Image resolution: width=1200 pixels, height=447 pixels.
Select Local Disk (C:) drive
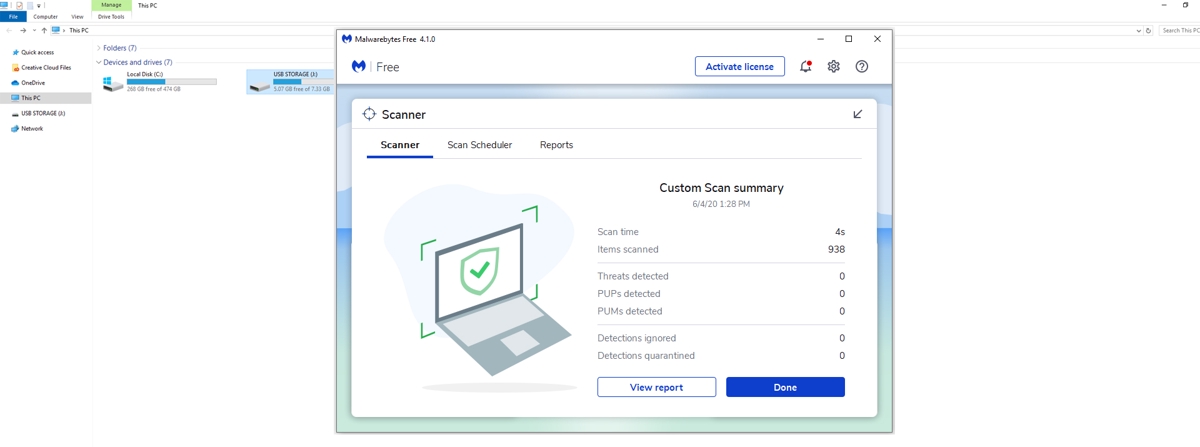click(160, 81)
